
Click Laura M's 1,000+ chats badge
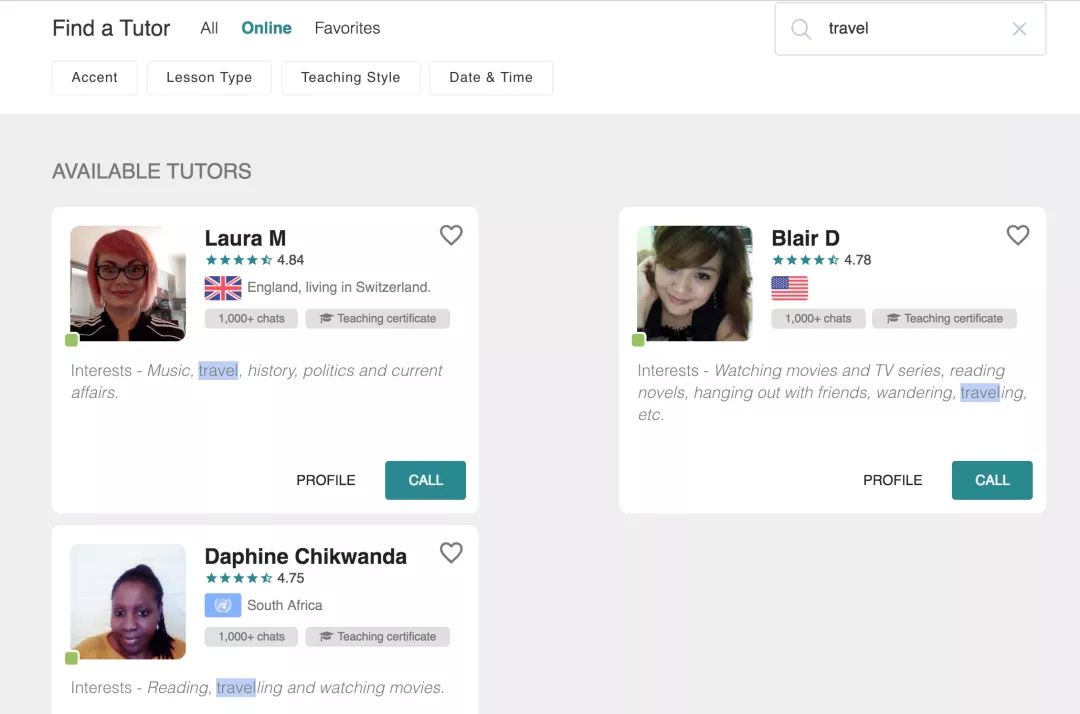(251, 319)
